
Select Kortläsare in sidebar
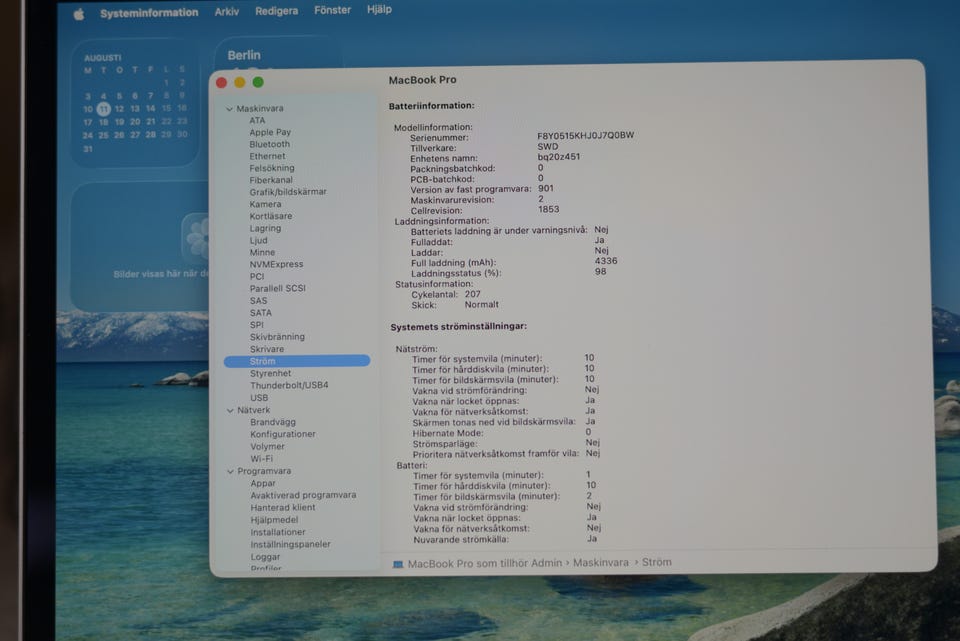271,216
